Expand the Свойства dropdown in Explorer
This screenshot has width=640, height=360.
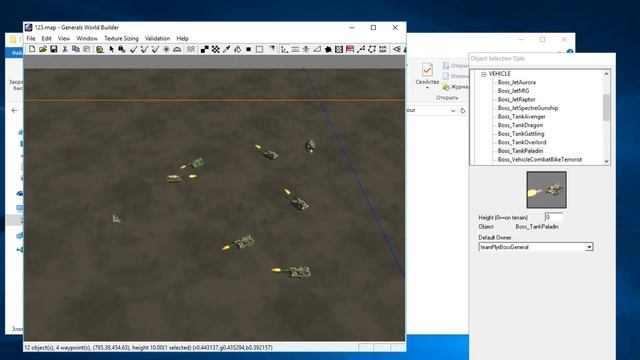click(x=427, y=87)
